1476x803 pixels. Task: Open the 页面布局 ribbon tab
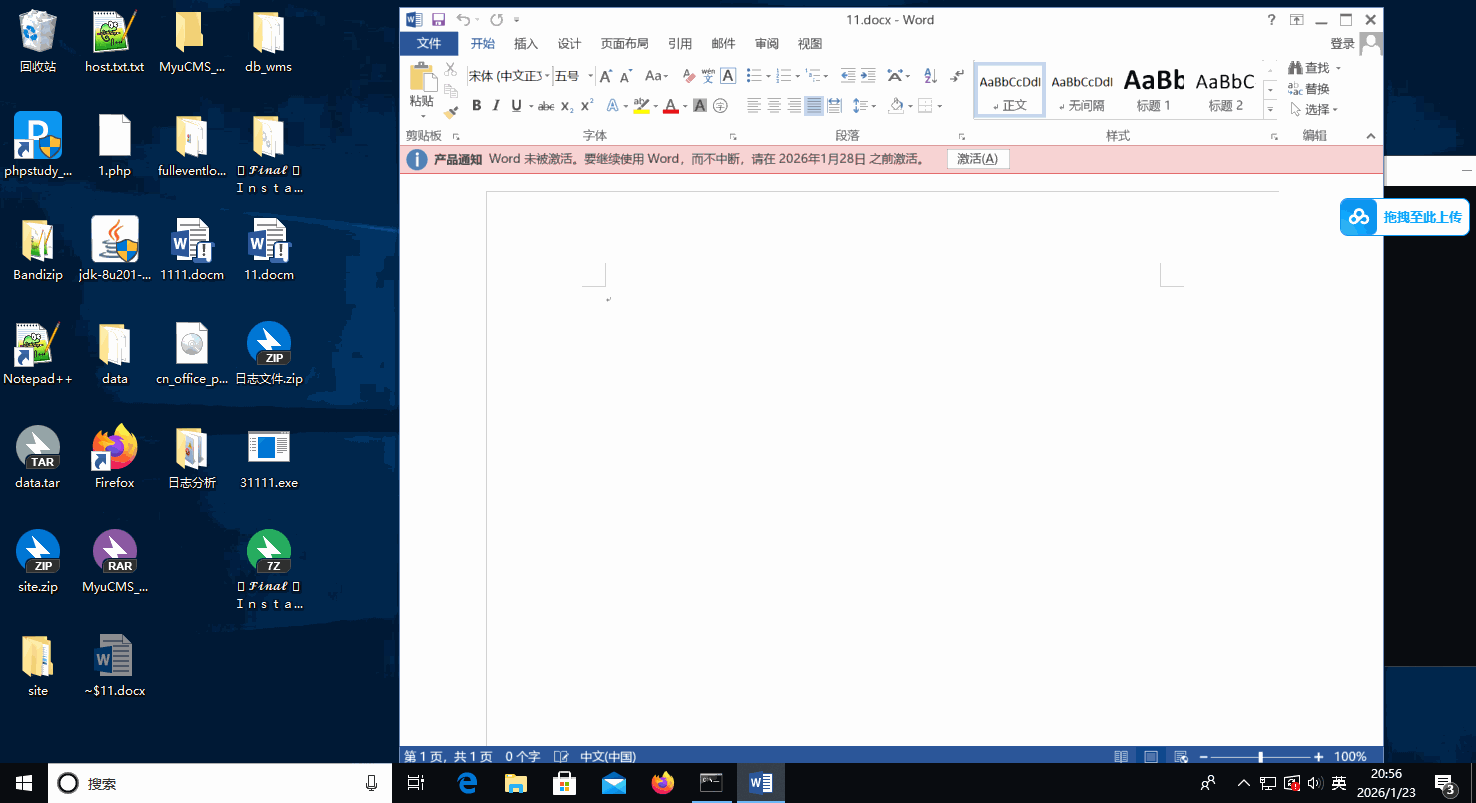[624, 43]
